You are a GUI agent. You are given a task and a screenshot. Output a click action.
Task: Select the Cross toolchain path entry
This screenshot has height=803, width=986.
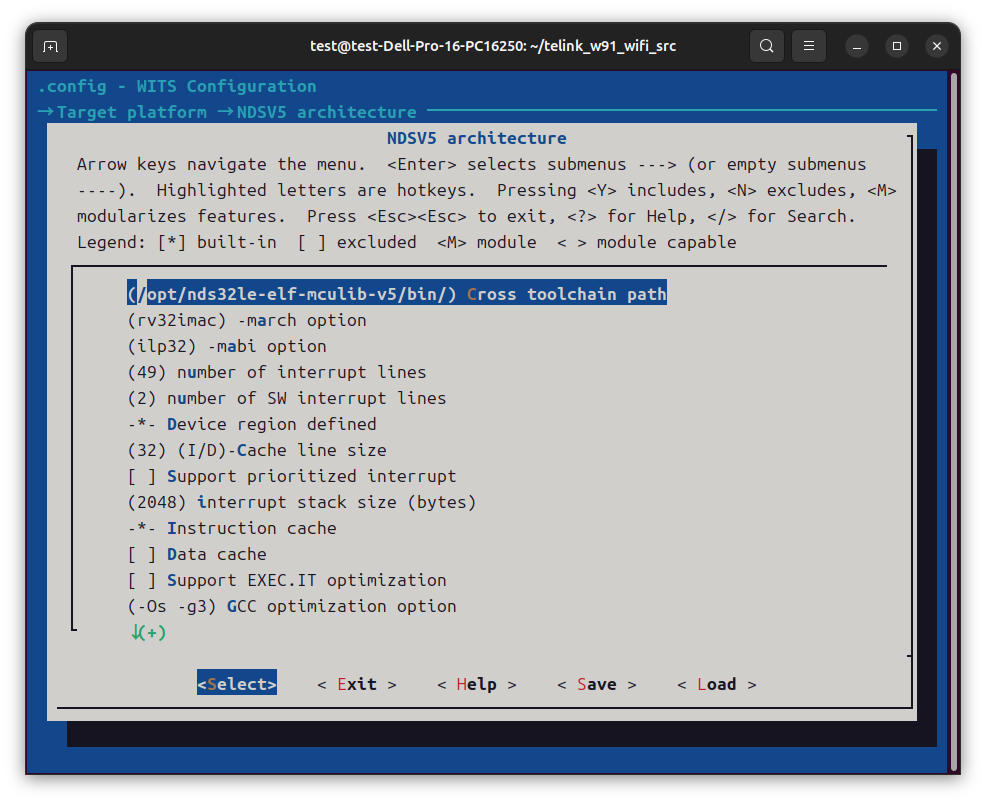(x=397, y=294)
